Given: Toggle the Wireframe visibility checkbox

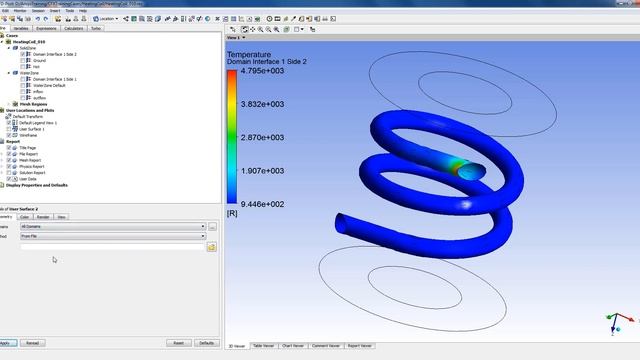Looking at the screenshot, I should pyautogui.click(x=9, y=135).
